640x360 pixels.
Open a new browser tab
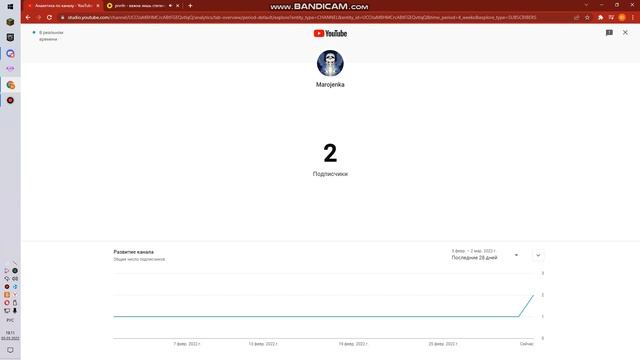[190, 6]
